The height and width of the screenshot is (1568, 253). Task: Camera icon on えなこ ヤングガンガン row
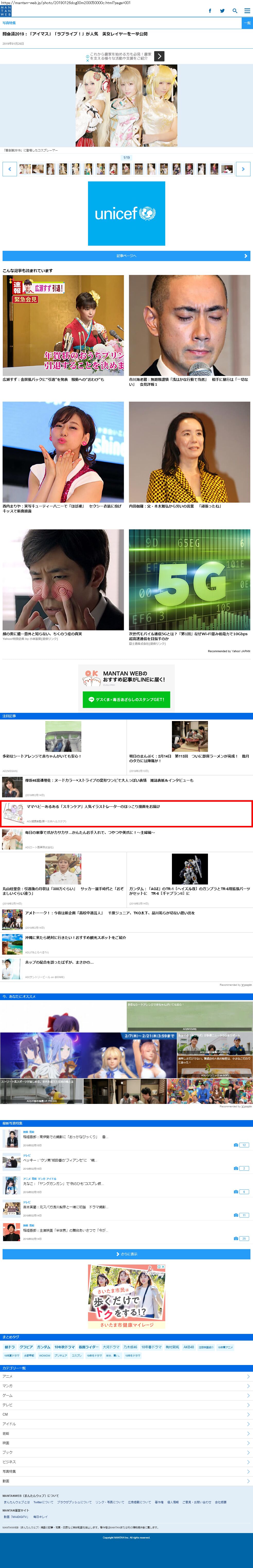(x=236, y=1191)
